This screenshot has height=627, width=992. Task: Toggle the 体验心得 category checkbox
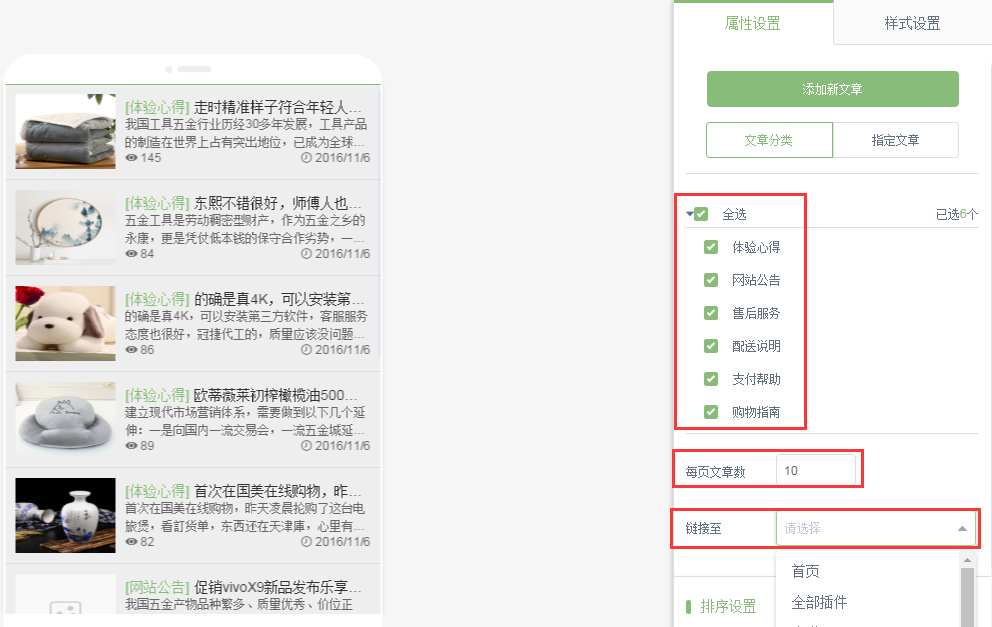[x=711, y=247]
